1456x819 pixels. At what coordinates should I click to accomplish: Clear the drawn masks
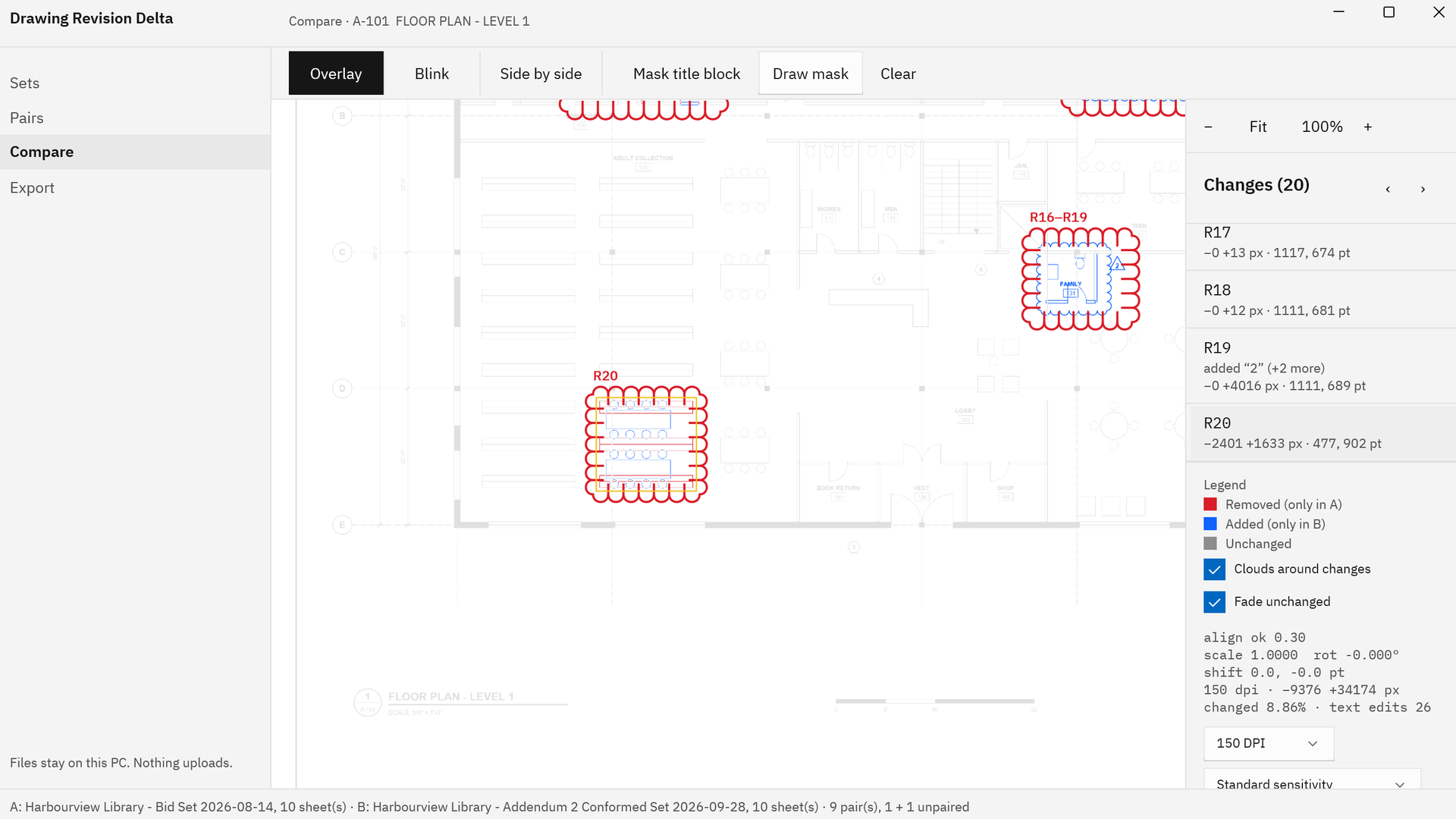click(898, 74)
